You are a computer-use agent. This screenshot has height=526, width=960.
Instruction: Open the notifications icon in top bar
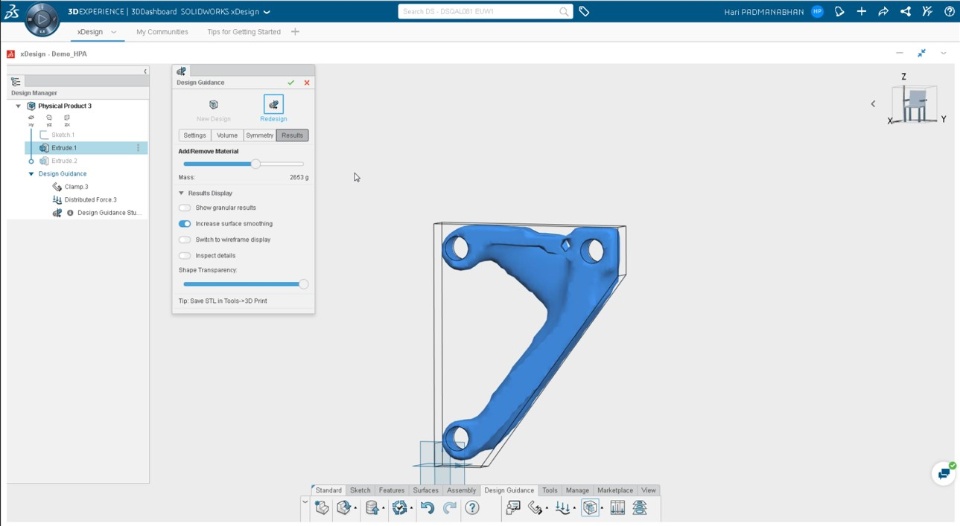(x=839, y=11)
